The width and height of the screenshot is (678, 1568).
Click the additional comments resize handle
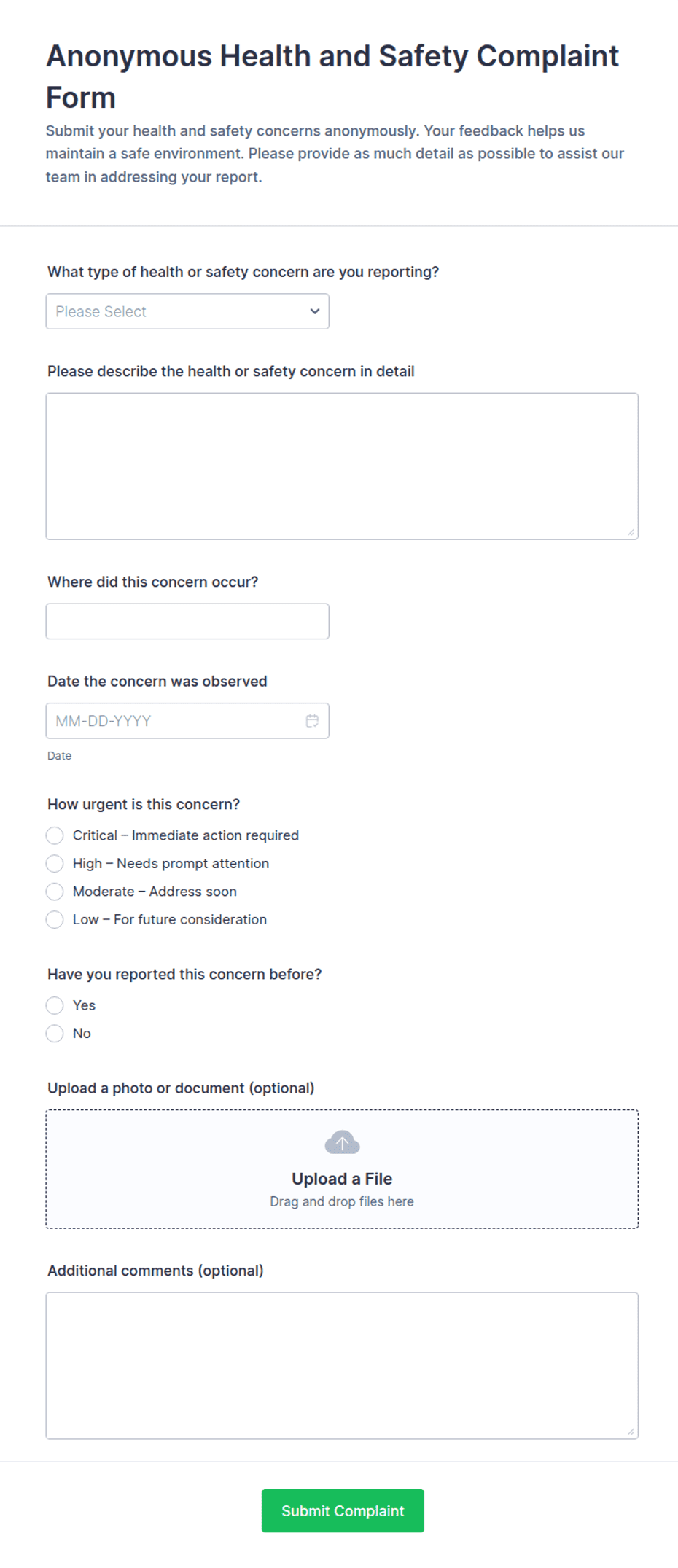(631, 1432)
